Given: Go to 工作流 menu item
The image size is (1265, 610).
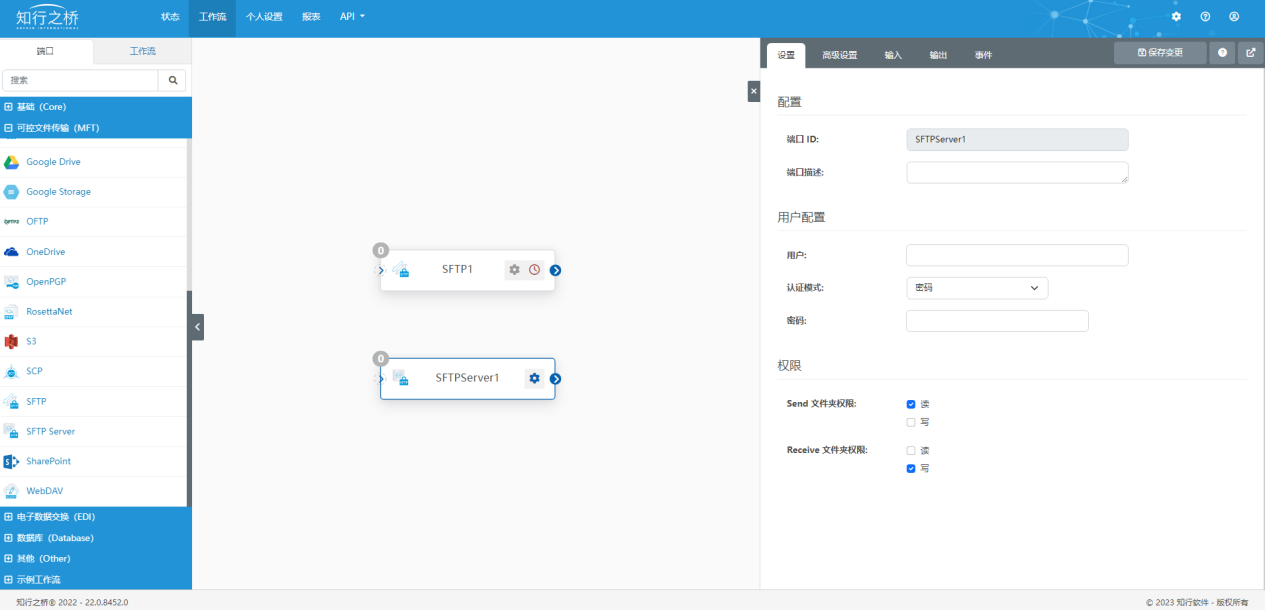Looking at the screenshot, I should tap(212, 17).
